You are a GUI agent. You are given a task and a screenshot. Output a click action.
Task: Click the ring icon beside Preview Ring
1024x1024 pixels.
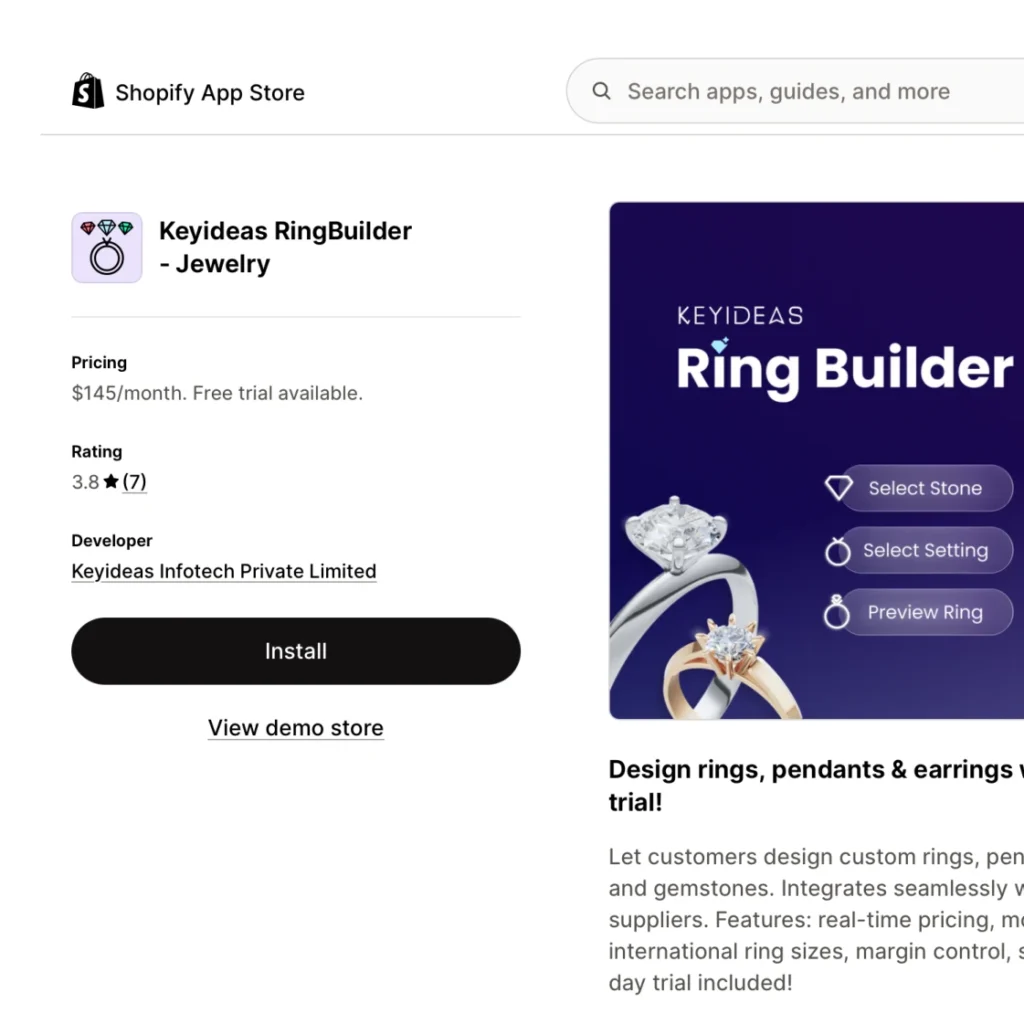pyautogui.click(x=836, y=612)
